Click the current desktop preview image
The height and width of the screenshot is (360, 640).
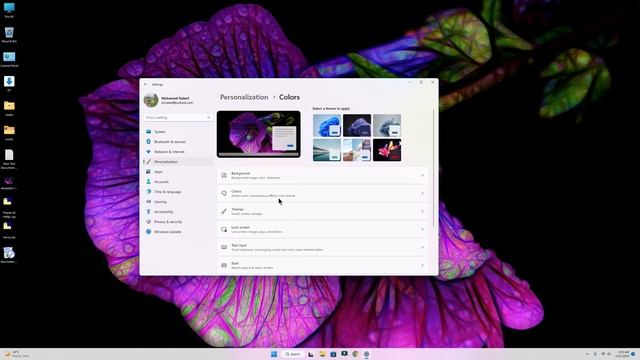click(259, 134)
